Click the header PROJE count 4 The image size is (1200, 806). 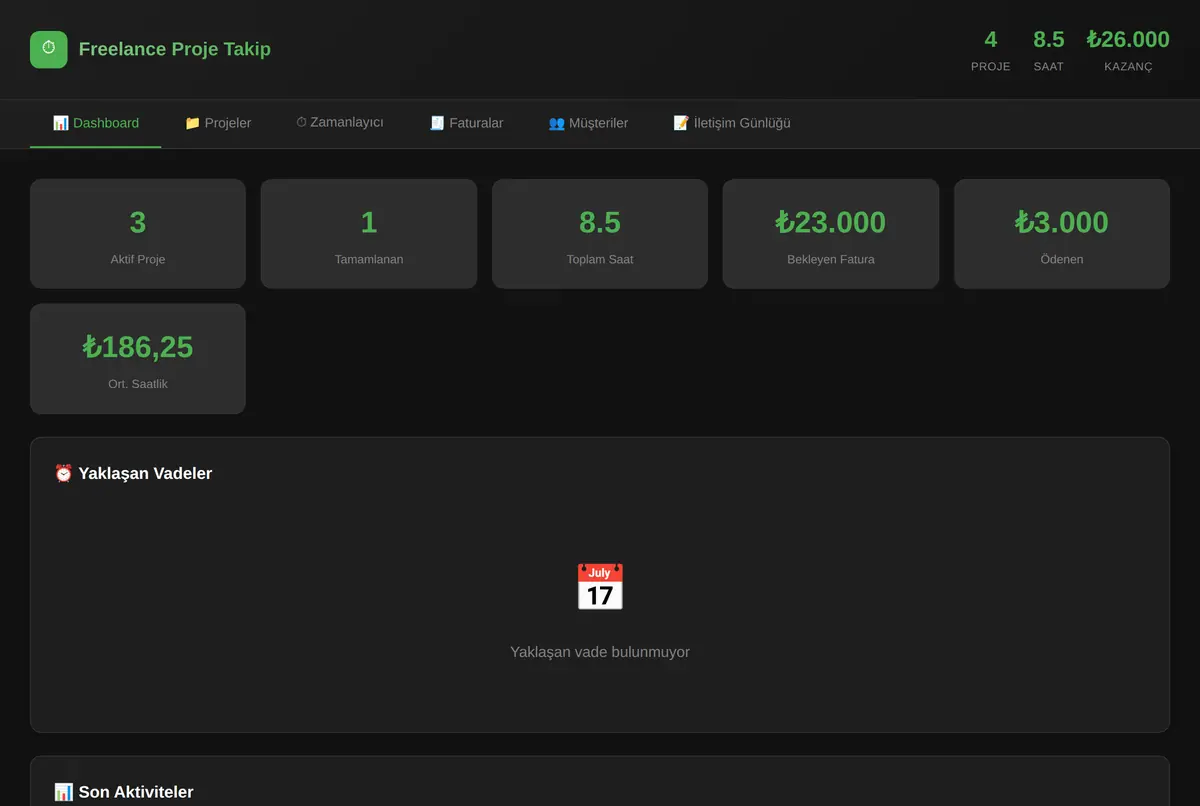coord(991,39)
